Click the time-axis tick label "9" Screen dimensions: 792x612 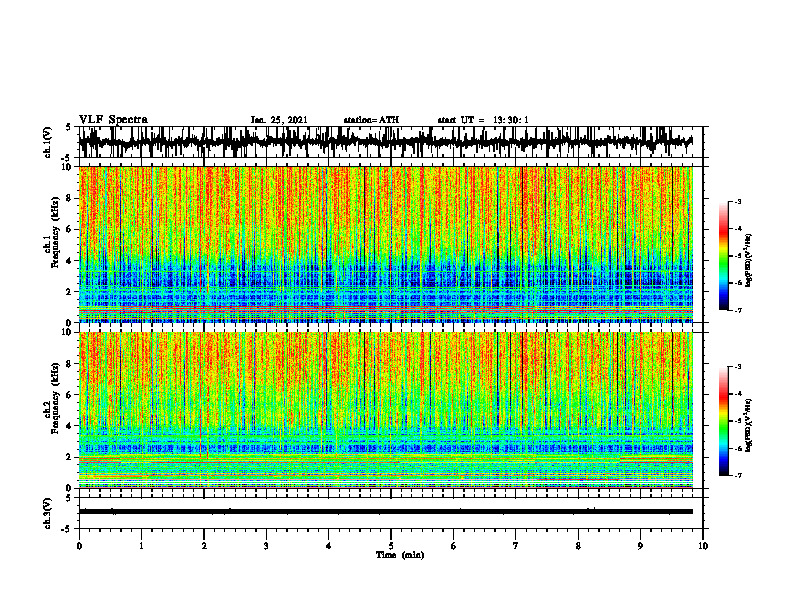click(640, 546)
